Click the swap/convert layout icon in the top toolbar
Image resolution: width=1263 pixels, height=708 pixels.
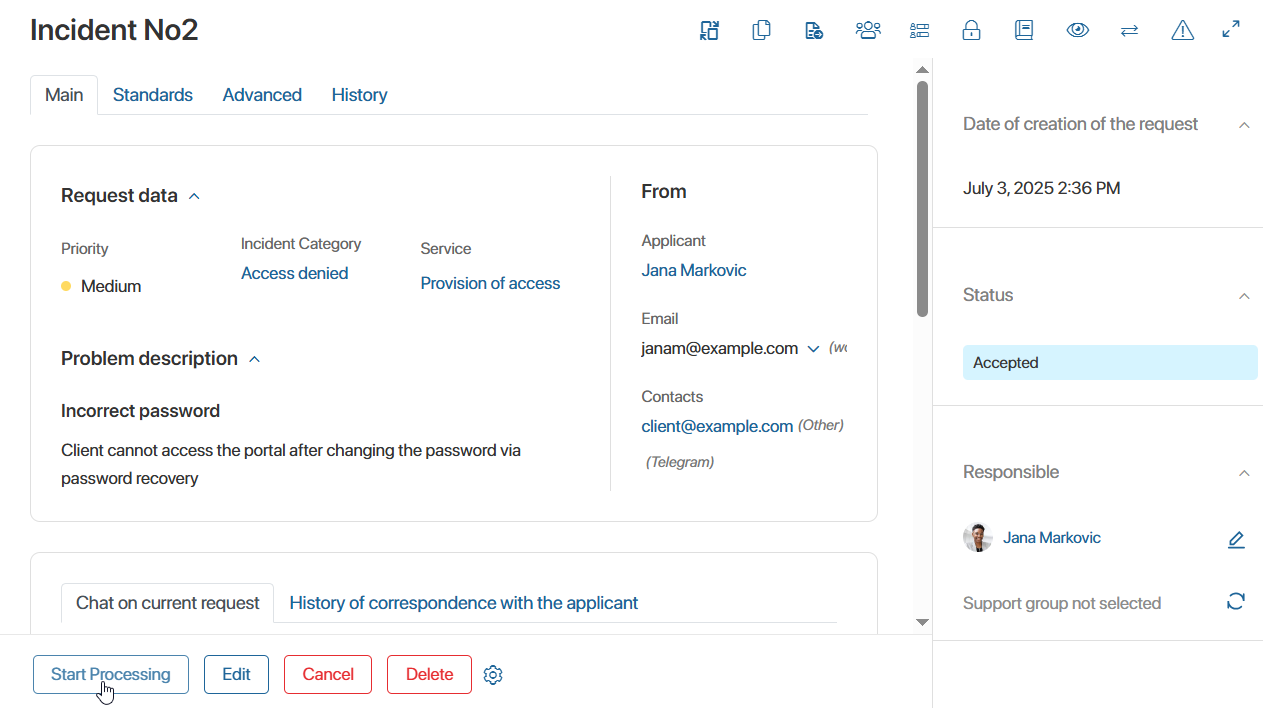pos(709,30)
